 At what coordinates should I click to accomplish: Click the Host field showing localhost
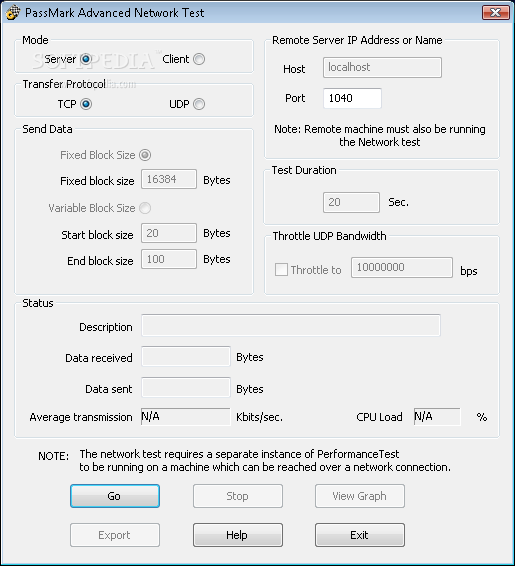(x=382, y=68)
